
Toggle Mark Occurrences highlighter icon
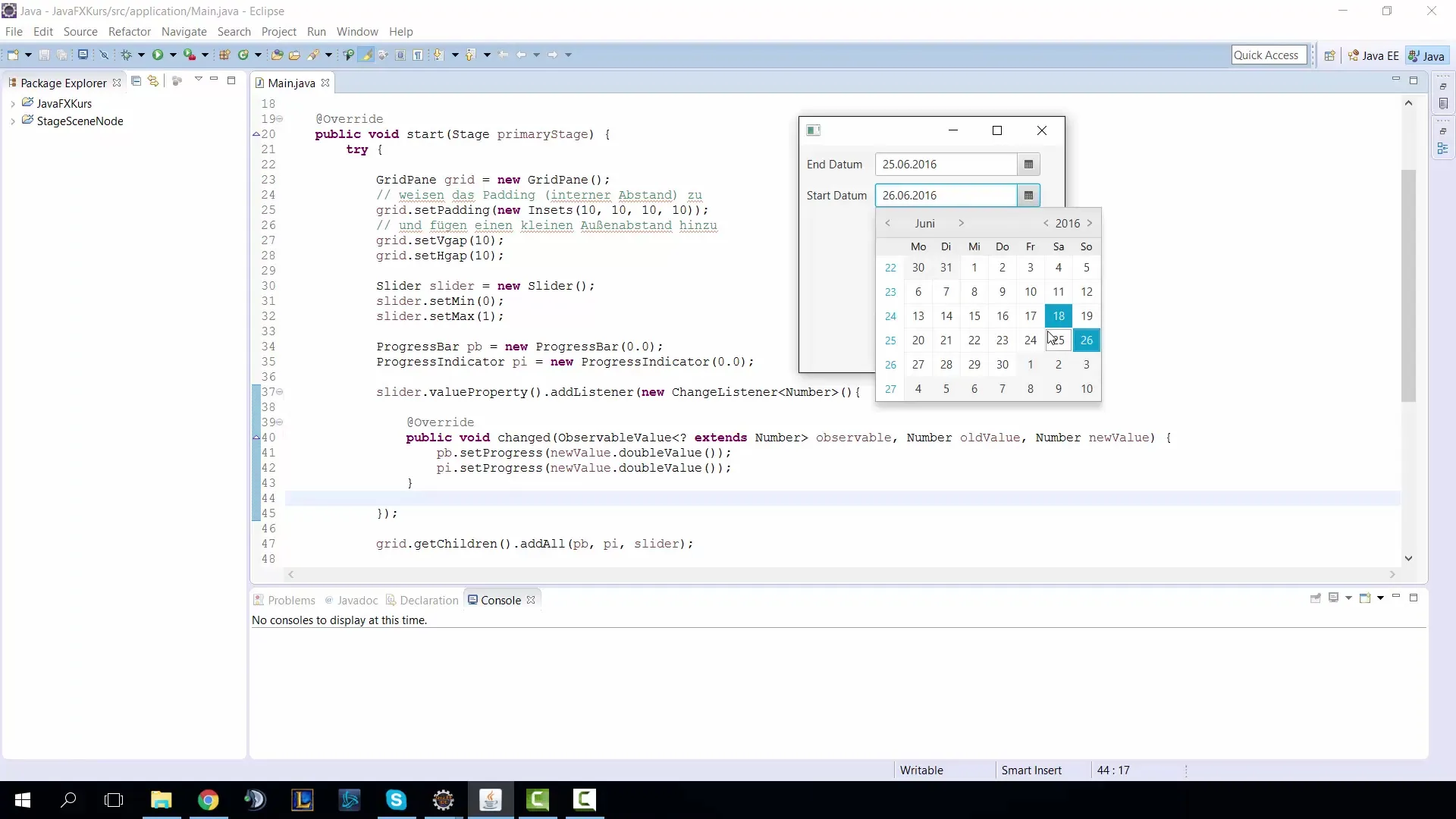coord(367,55)
